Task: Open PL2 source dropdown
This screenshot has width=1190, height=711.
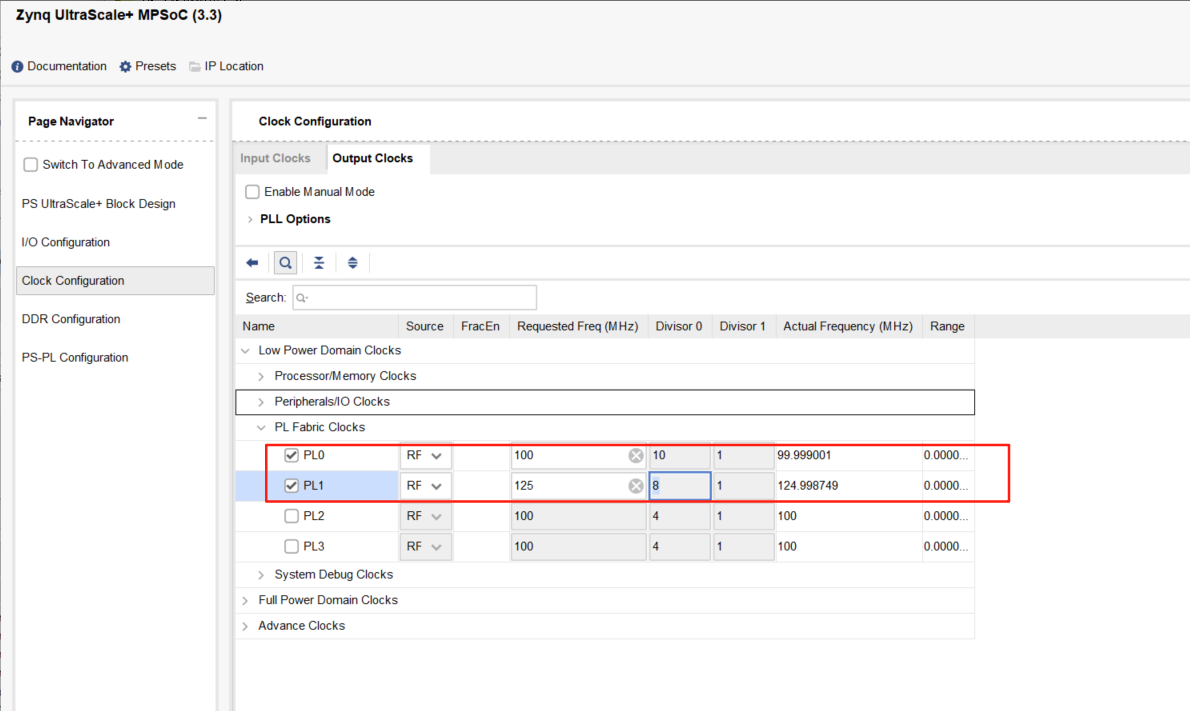Action: 426,516
